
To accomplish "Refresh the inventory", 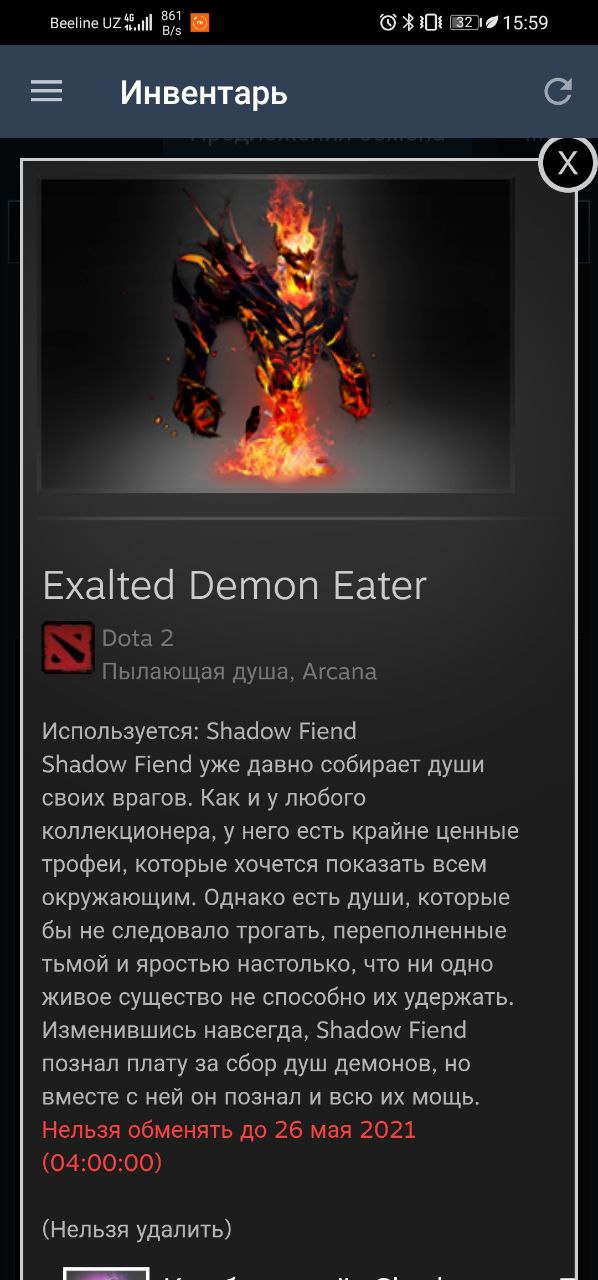I will tap(557, 92).
